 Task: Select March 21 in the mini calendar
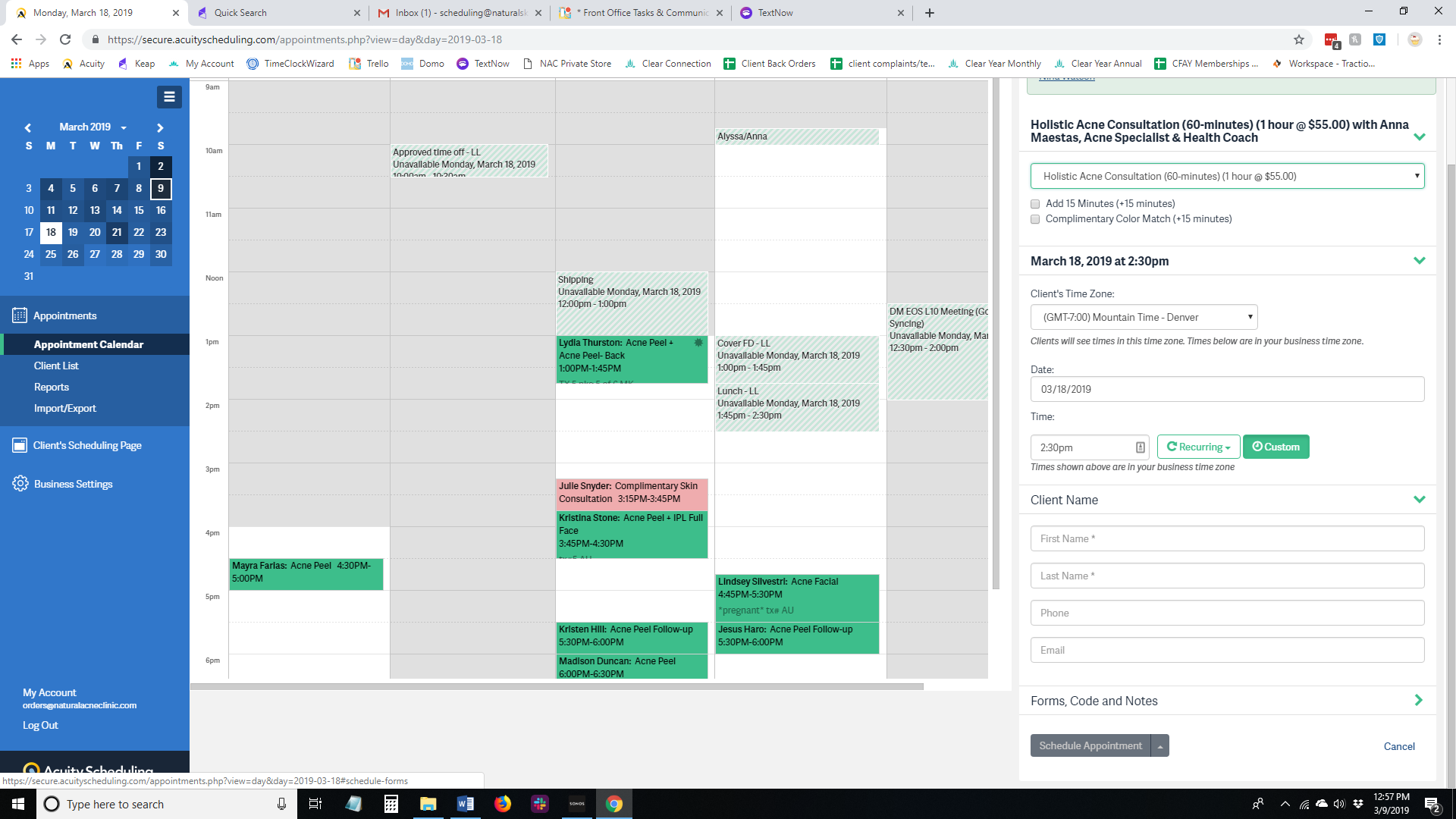click(x=117, y=232)
